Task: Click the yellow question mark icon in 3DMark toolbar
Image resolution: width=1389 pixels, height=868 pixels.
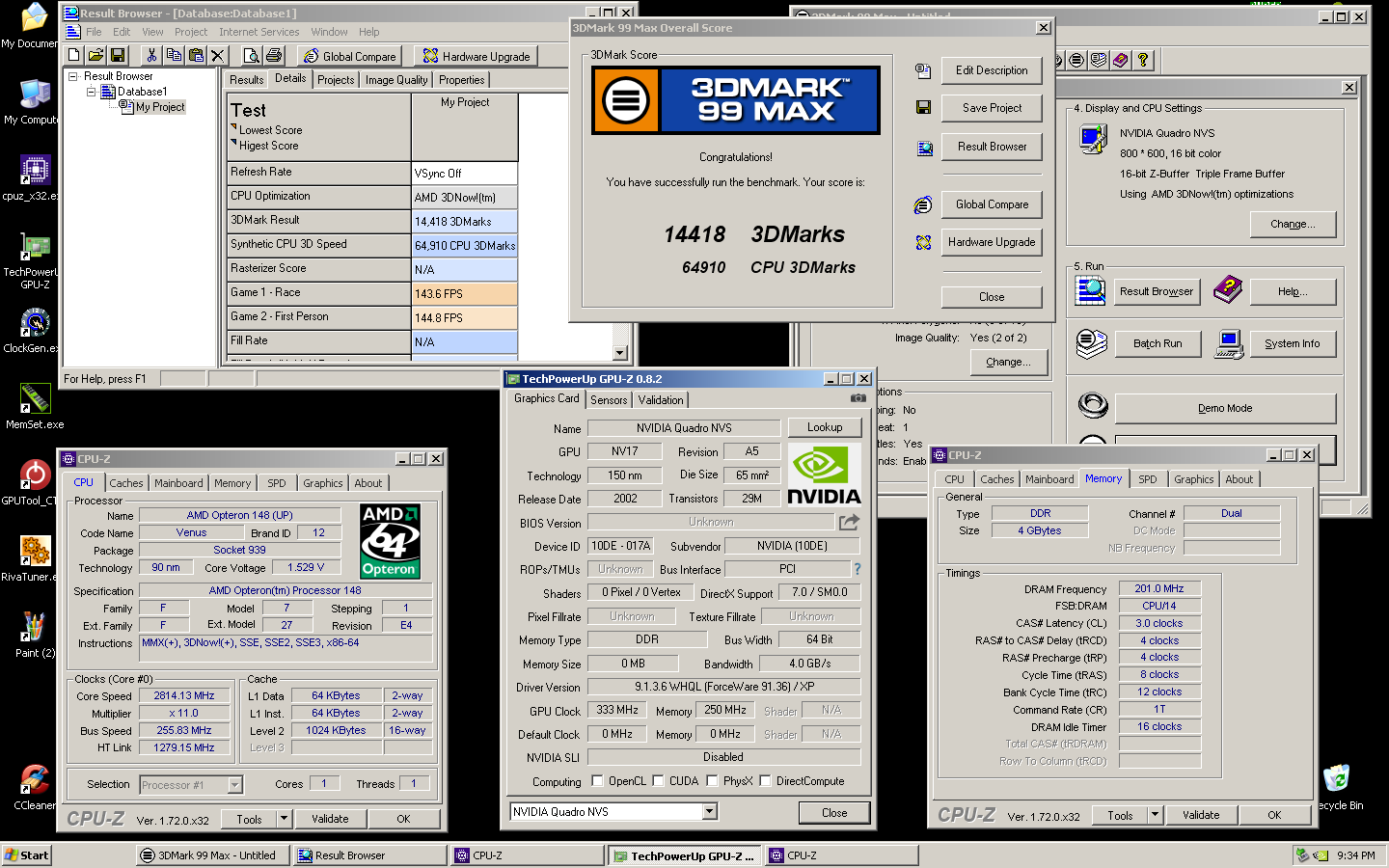Action: (1143, 60)
